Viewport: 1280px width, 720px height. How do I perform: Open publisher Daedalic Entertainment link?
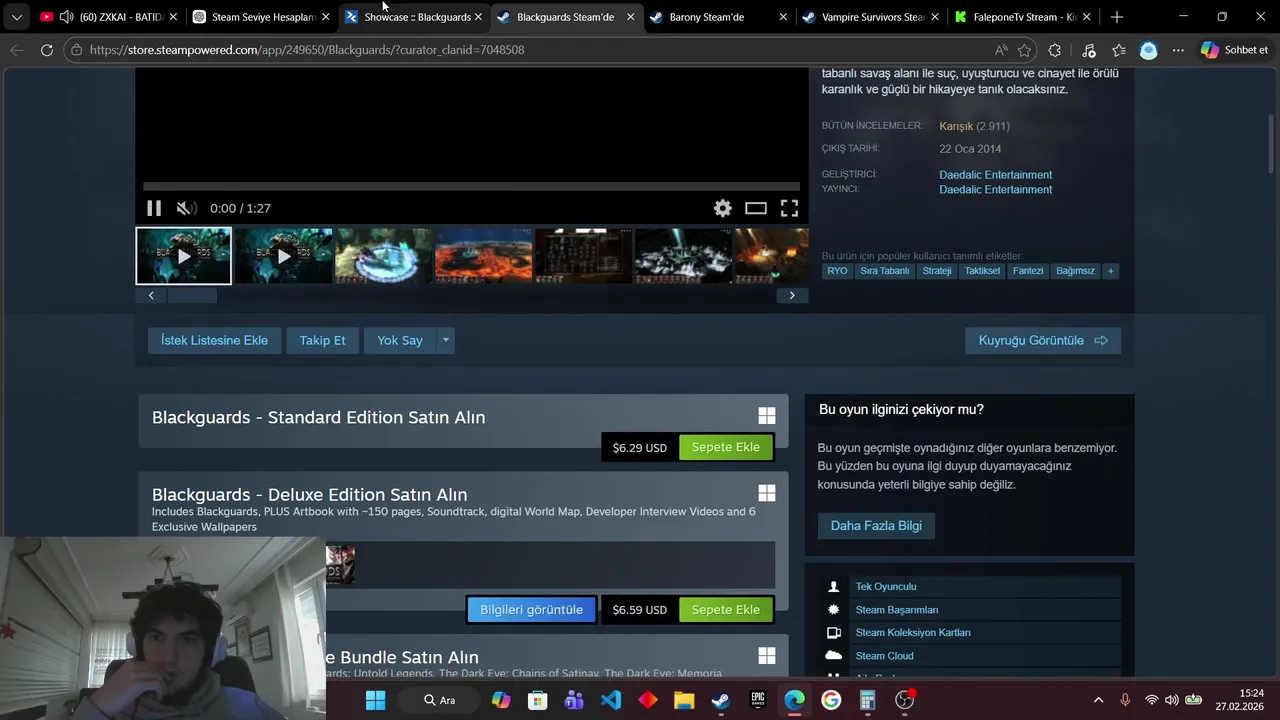995,190
